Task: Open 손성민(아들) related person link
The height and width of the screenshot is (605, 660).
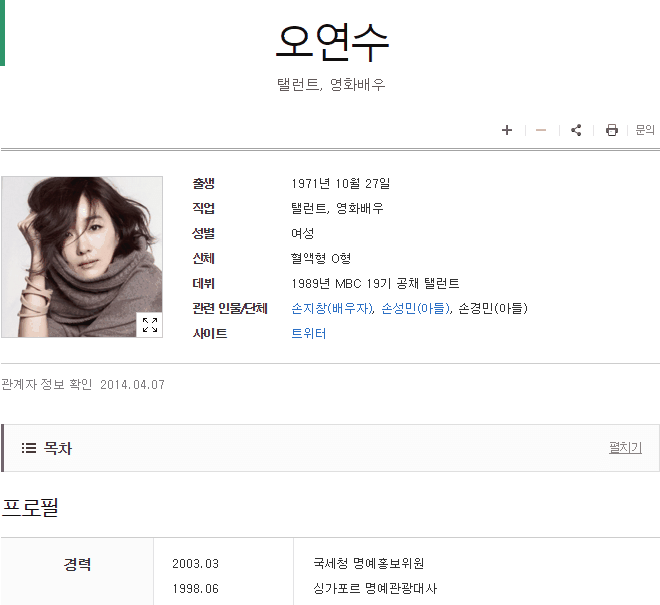Action: [416, 309]
